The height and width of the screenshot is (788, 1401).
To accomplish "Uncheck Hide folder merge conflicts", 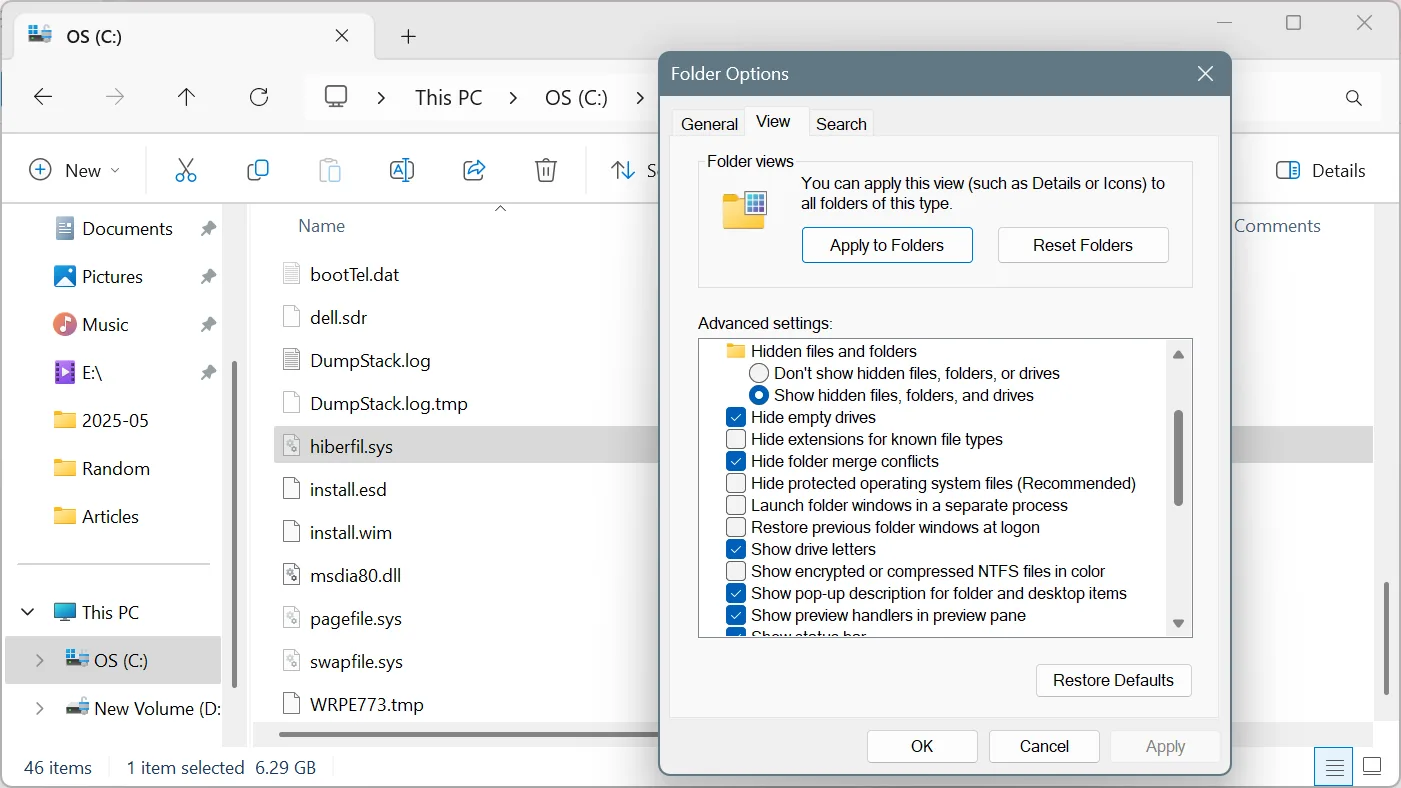I will (x=736, y=461).
